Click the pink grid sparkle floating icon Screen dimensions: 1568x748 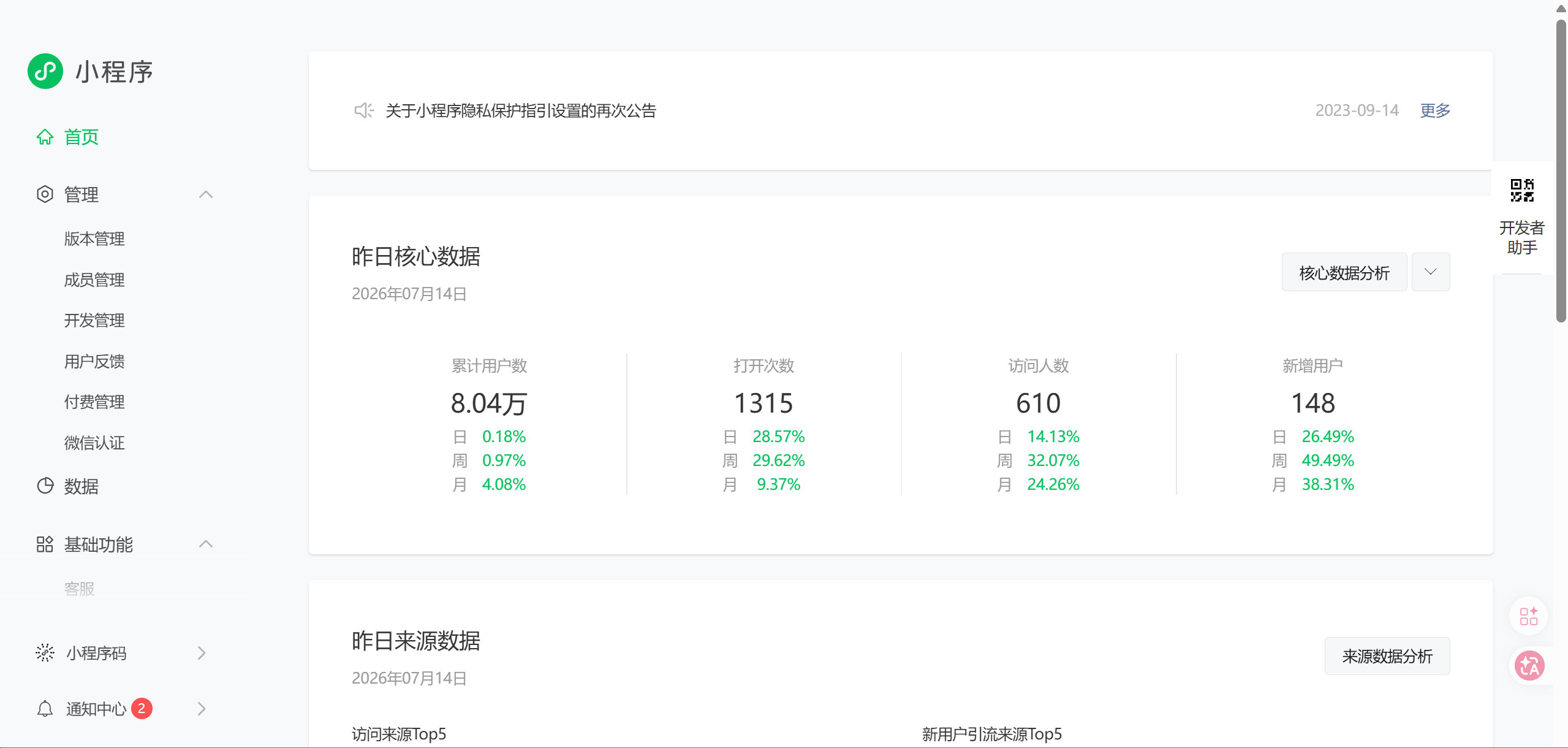pyautogui.click(x=1529, y=616)
